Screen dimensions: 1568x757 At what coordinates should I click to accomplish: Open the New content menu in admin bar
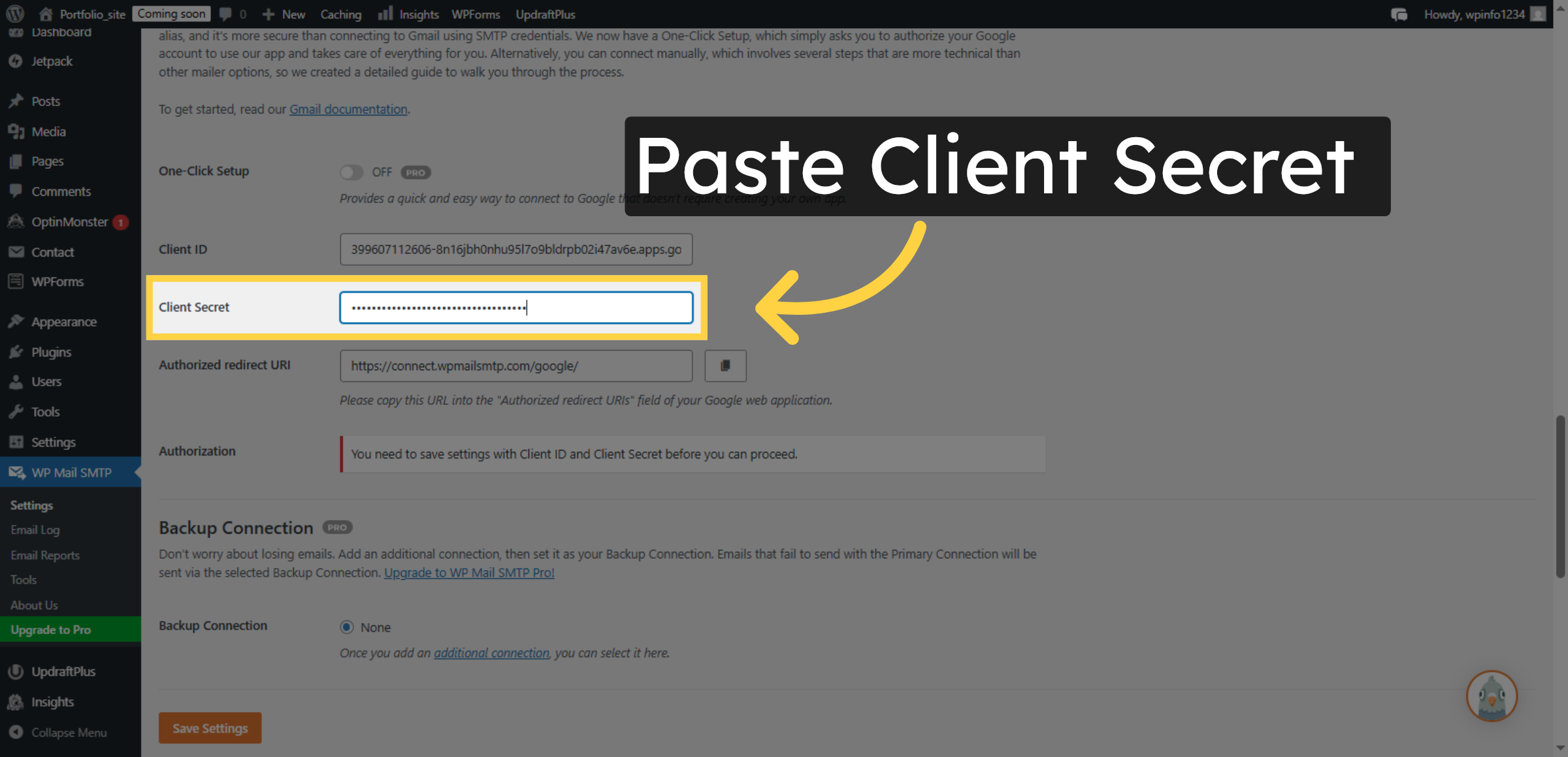284,14
